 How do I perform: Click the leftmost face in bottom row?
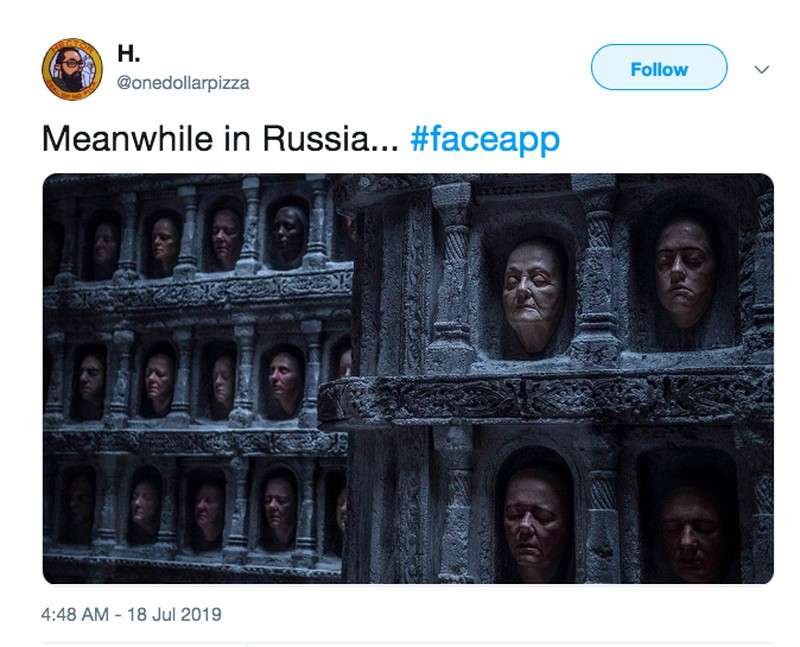[80, 502]
